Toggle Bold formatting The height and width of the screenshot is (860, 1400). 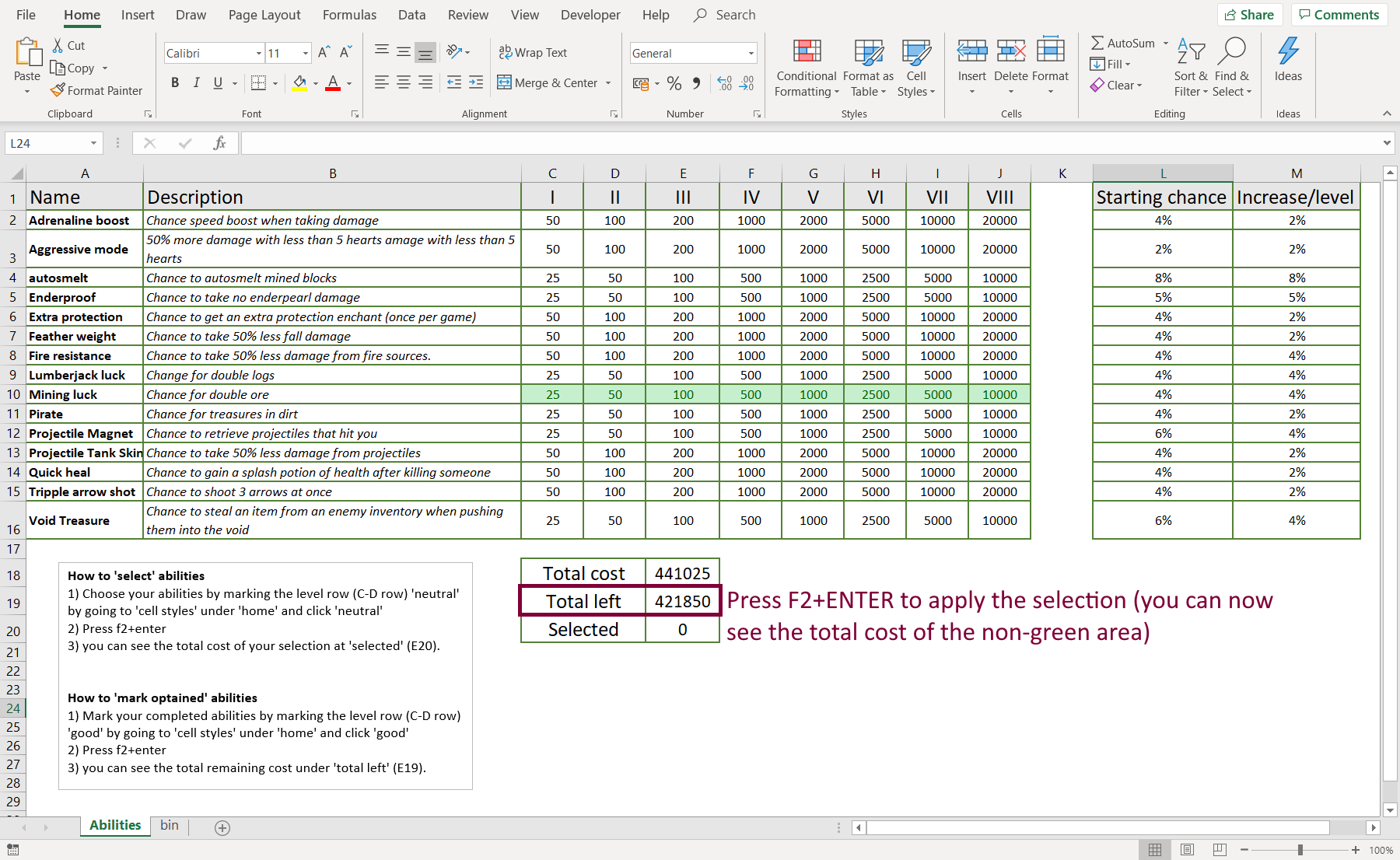coord(175,82)
